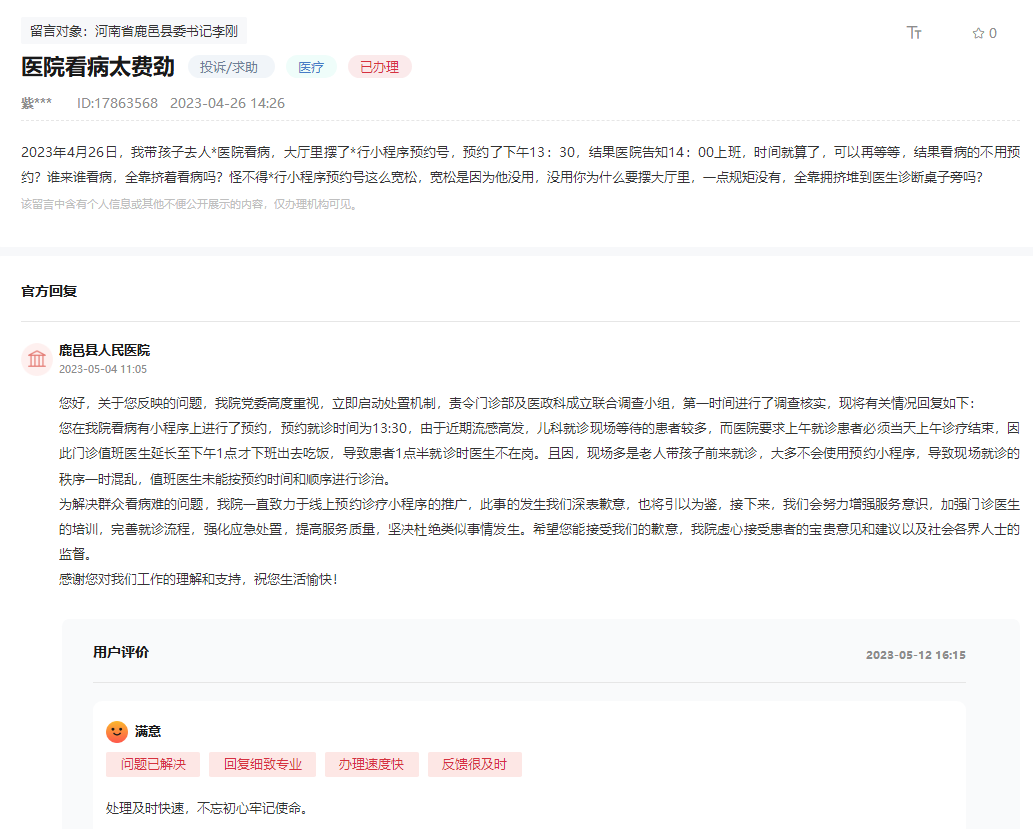1033x829 pixels.
Task: Click the star favorite icon
Action: coord(978,33)
